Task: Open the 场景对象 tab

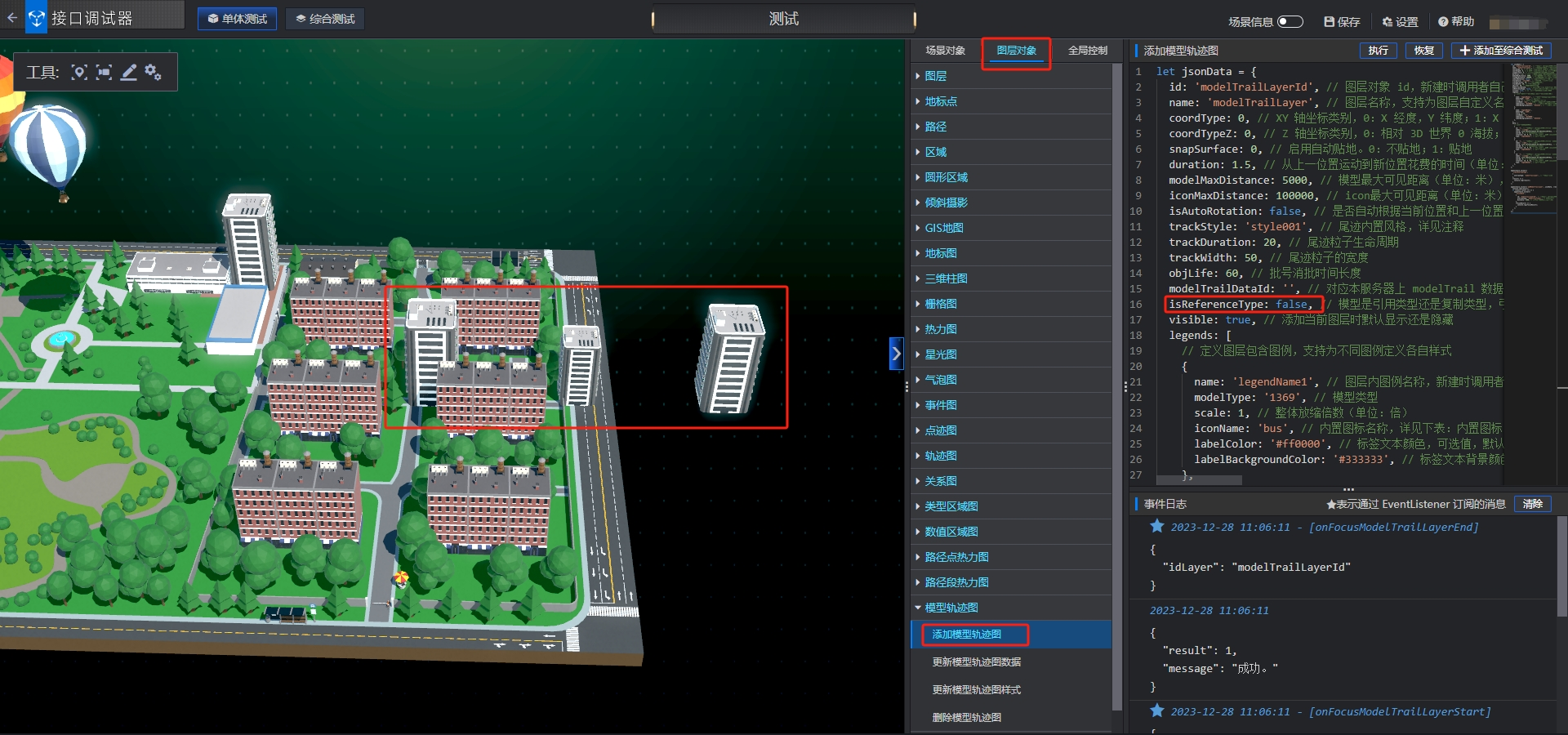Action: pyautogui.click(x=945, y=51)
